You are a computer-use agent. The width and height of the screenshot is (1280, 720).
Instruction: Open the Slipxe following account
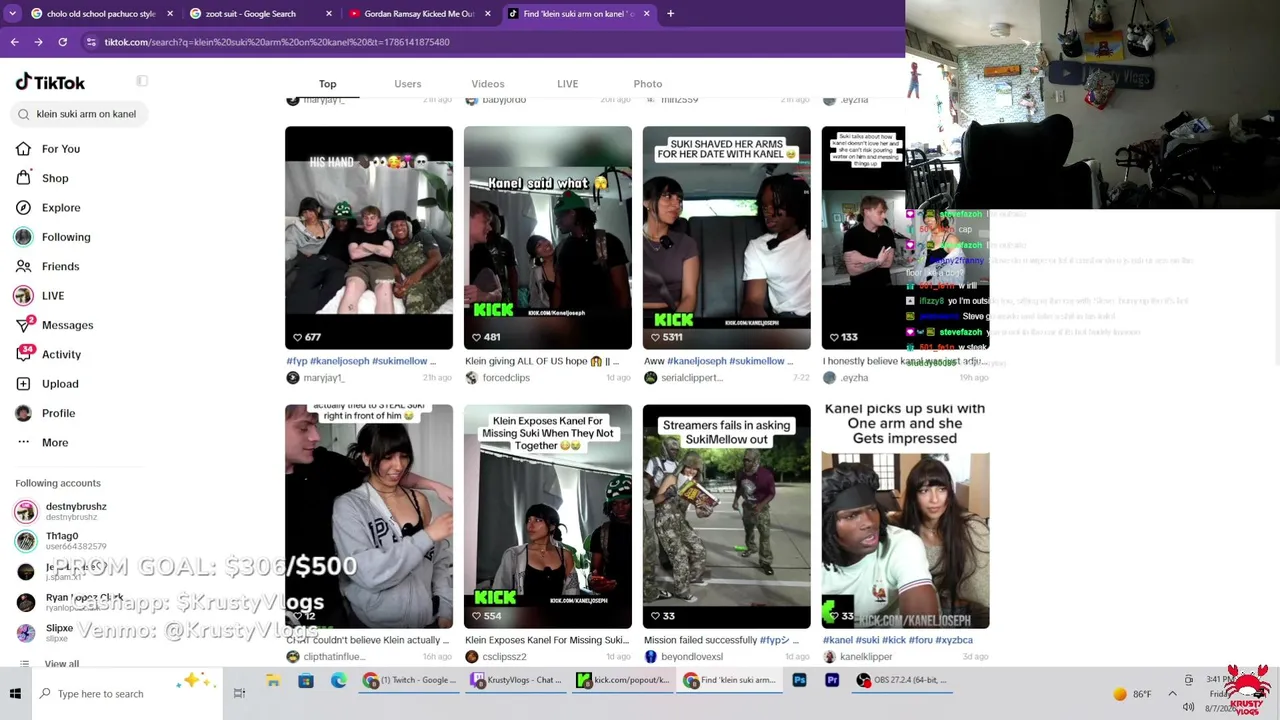[x=60, y=632]
